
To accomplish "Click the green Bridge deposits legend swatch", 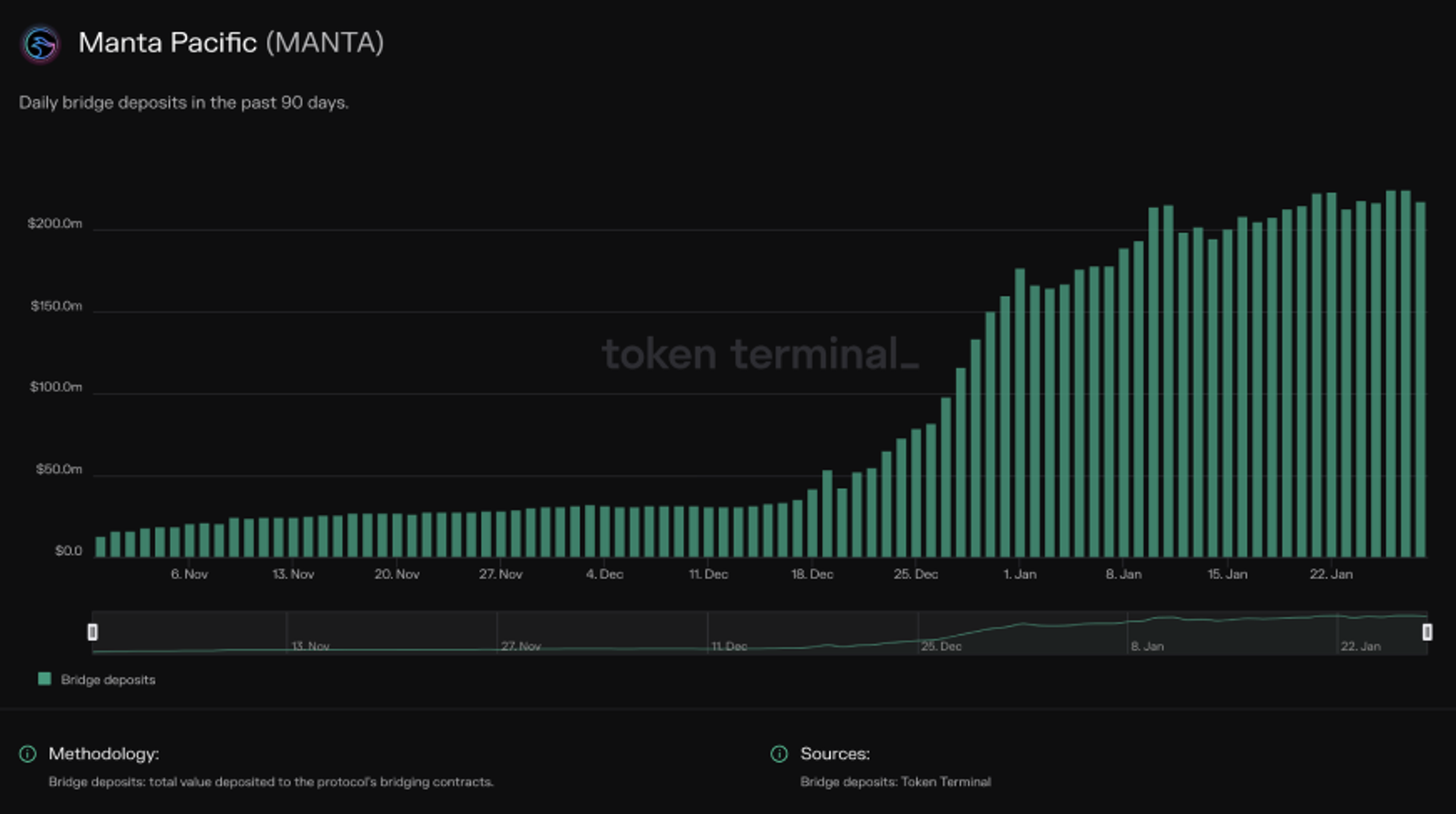I will tap(45, 678).
